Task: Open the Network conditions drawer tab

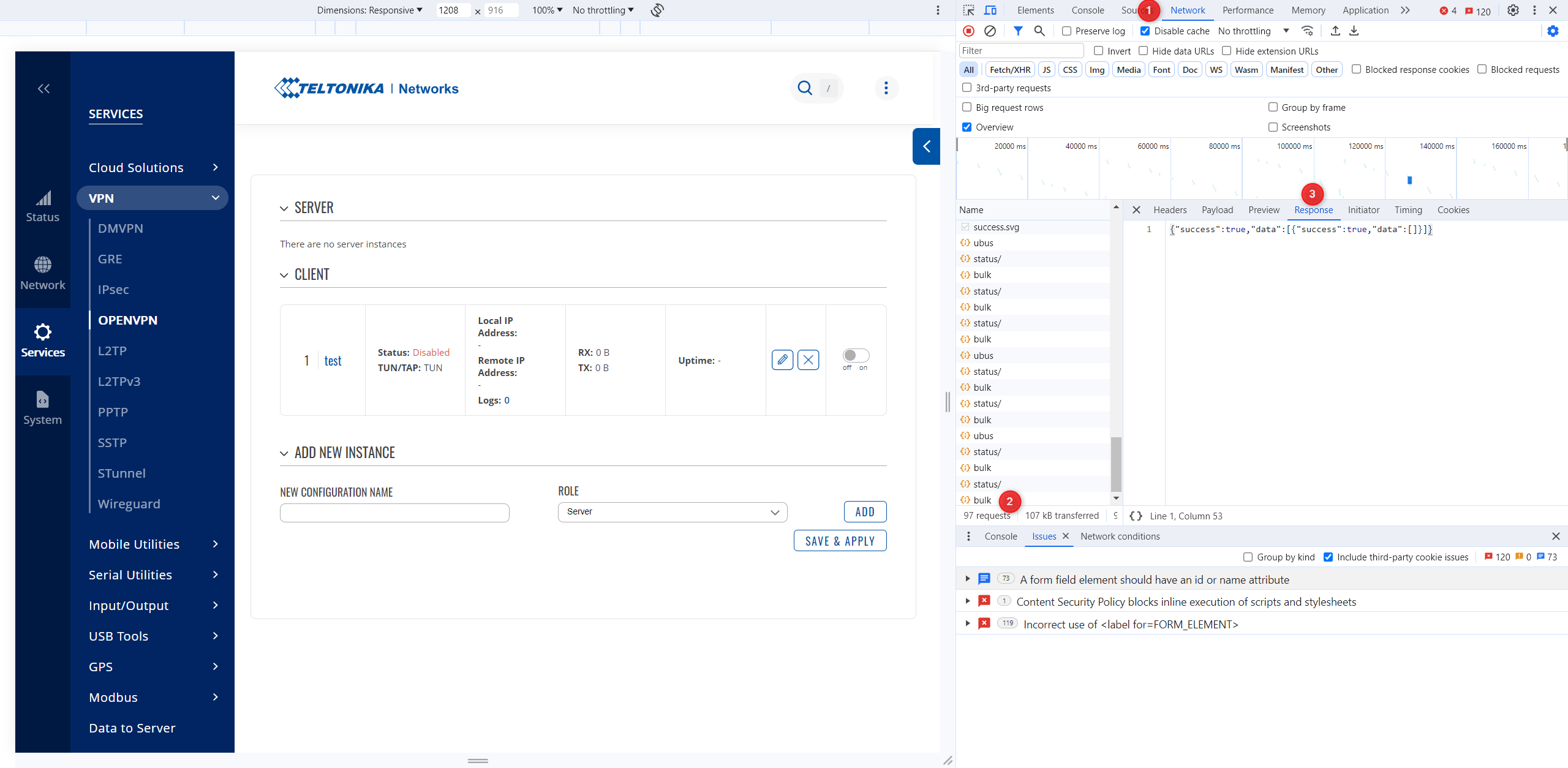Action: (x=1120, y=536)
